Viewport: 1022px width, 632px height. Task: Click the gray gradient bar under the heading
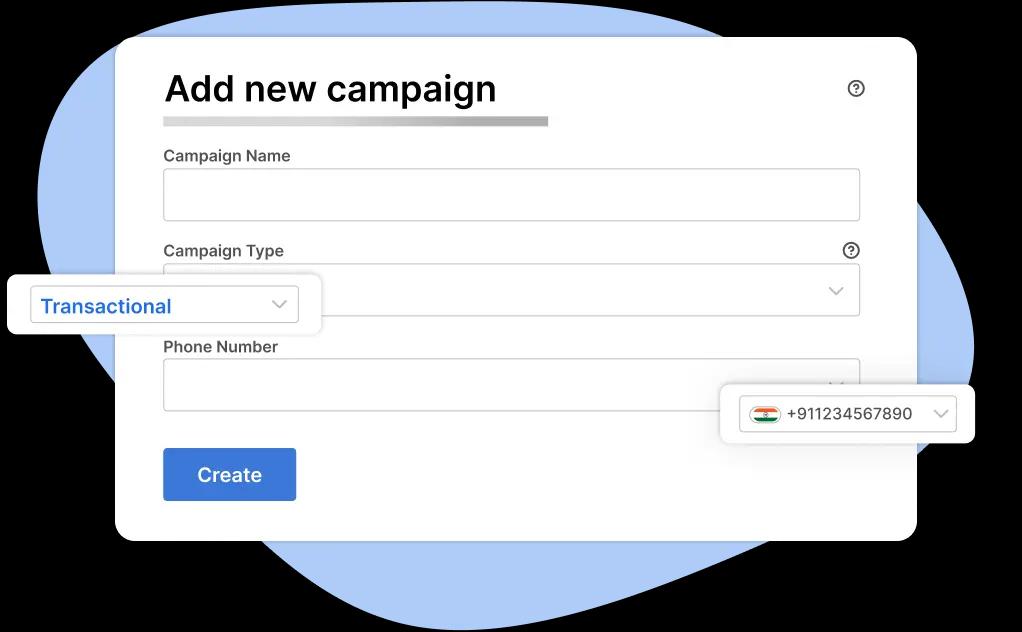click(x=355, y=121)
